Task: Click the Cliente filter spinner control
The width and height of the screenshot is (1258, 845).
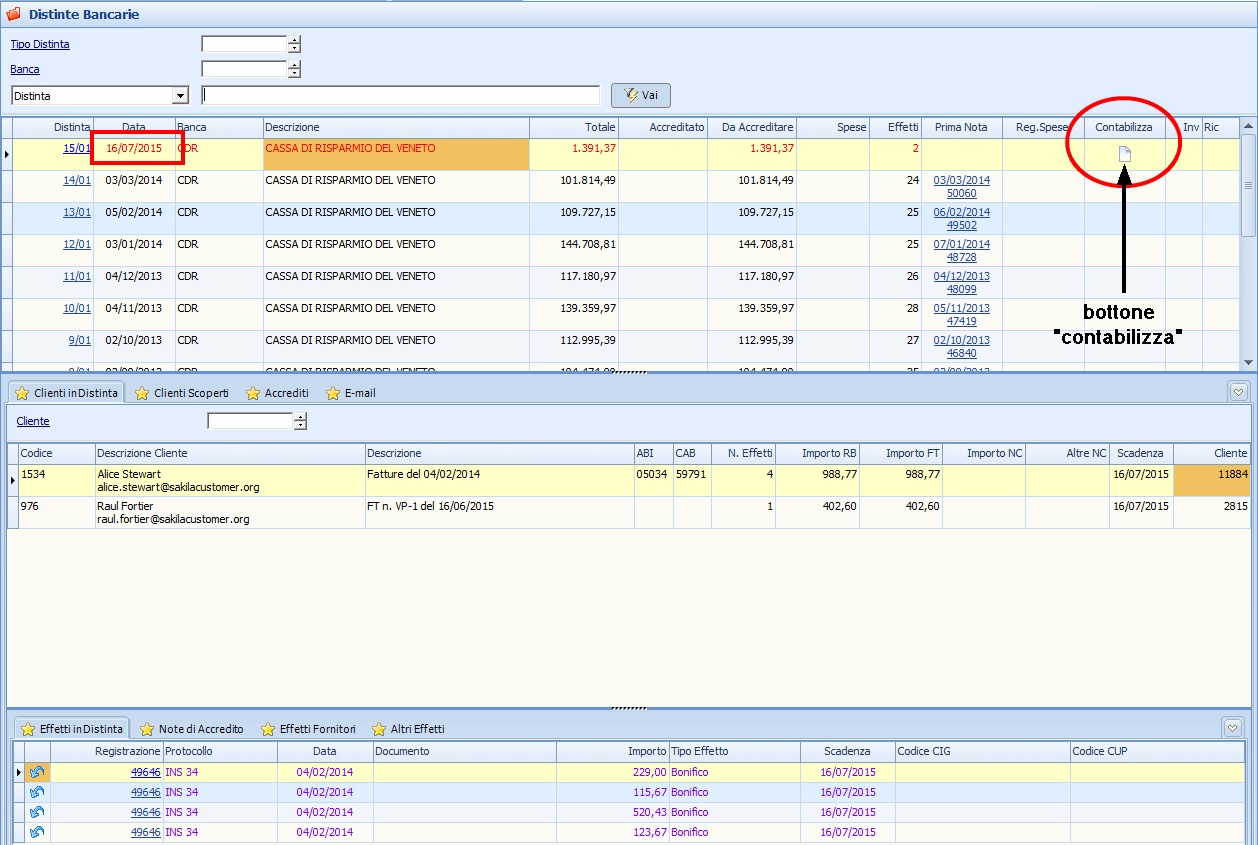Action: pos(300,421)
